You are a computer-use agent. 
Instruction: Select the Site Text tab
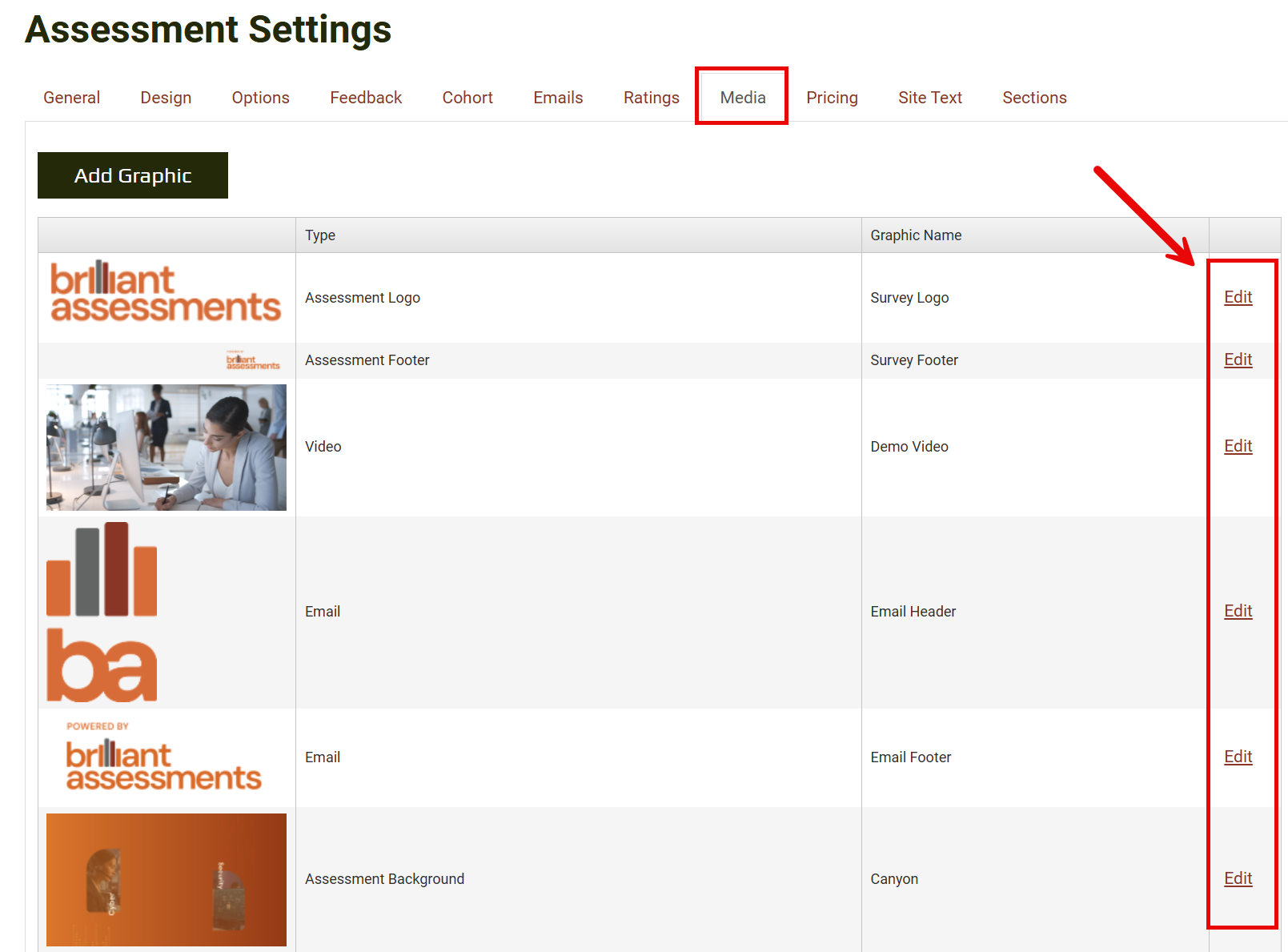(x=929, y=98)
